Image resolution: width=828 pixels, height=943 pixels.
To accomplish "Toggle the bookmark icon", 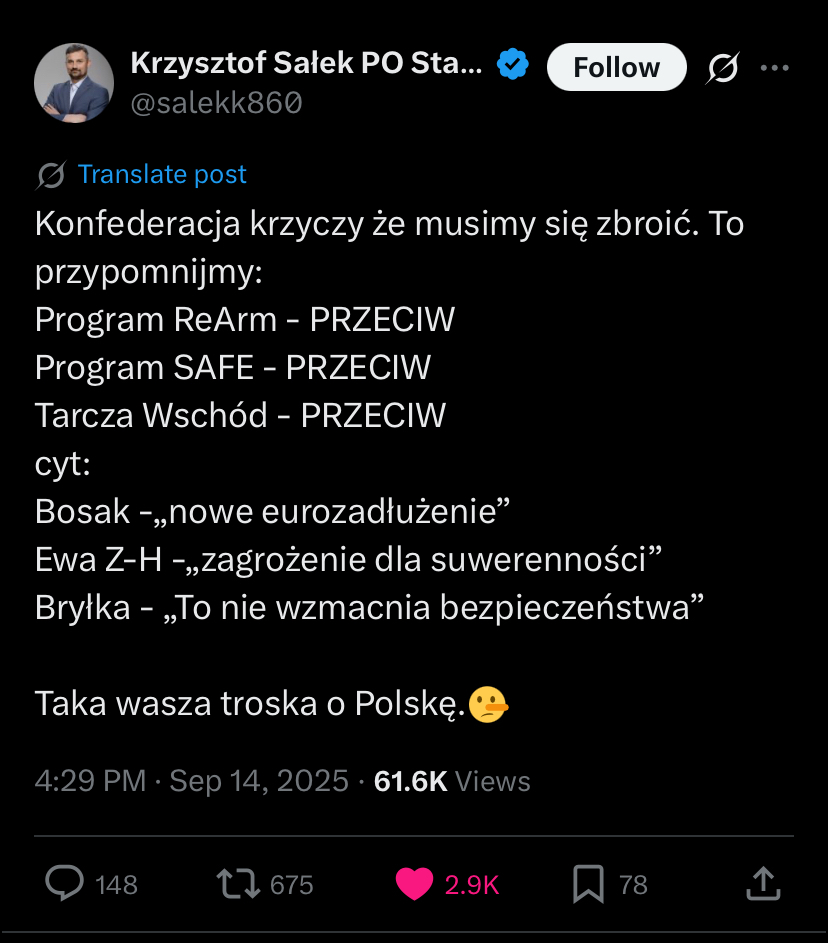I will [587, 883].
